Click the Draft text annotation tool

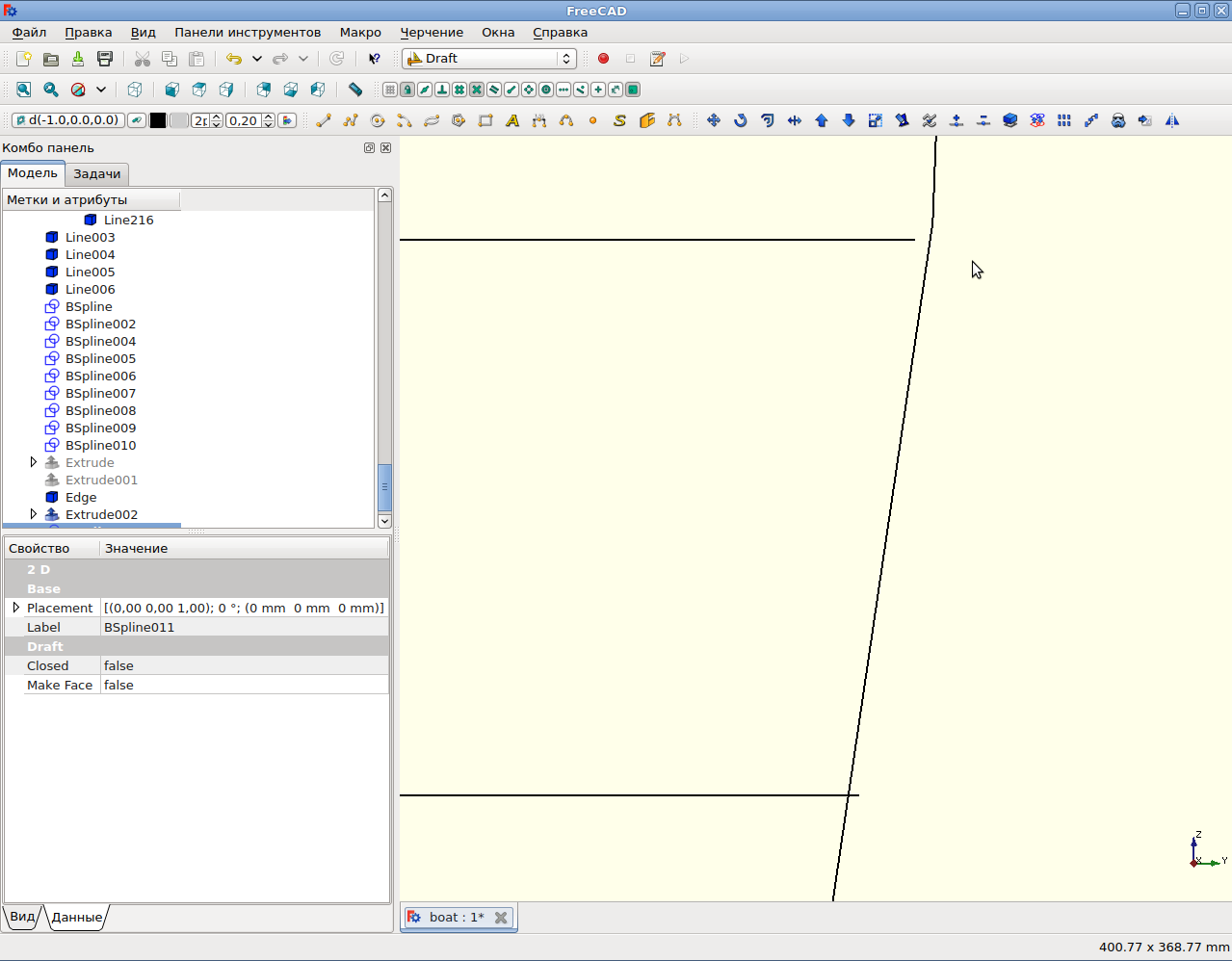tap(512, 120)
